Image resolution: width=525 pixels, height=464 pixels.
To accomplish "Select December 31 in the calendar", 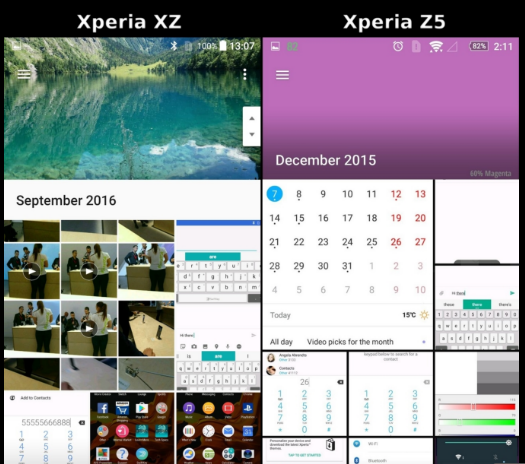I will pos(347,266).
